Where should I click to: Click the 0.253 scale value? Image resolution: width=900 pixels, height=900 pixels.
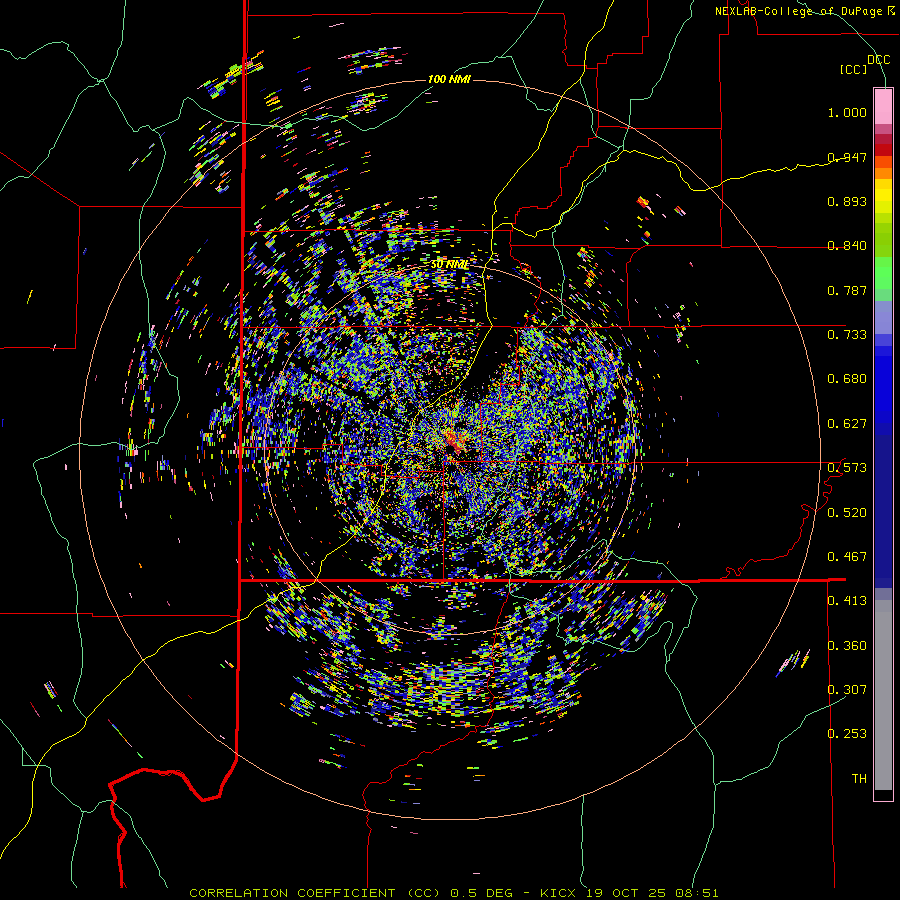pos(847,734)
